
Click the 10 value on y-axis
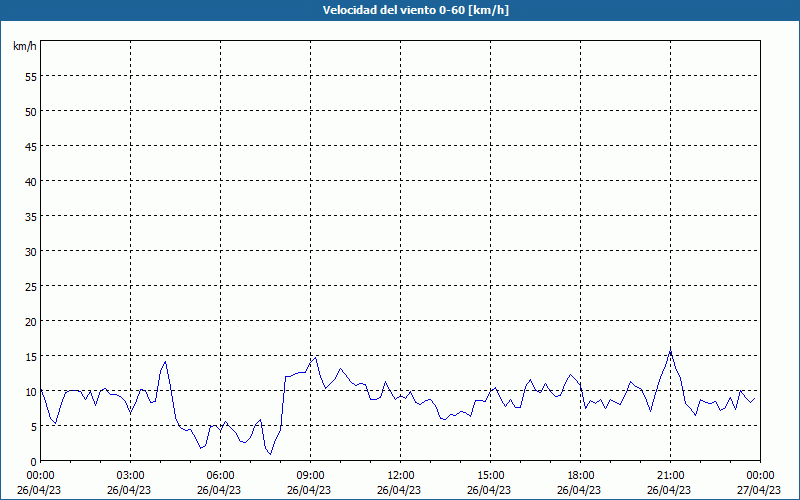(31, 392)
